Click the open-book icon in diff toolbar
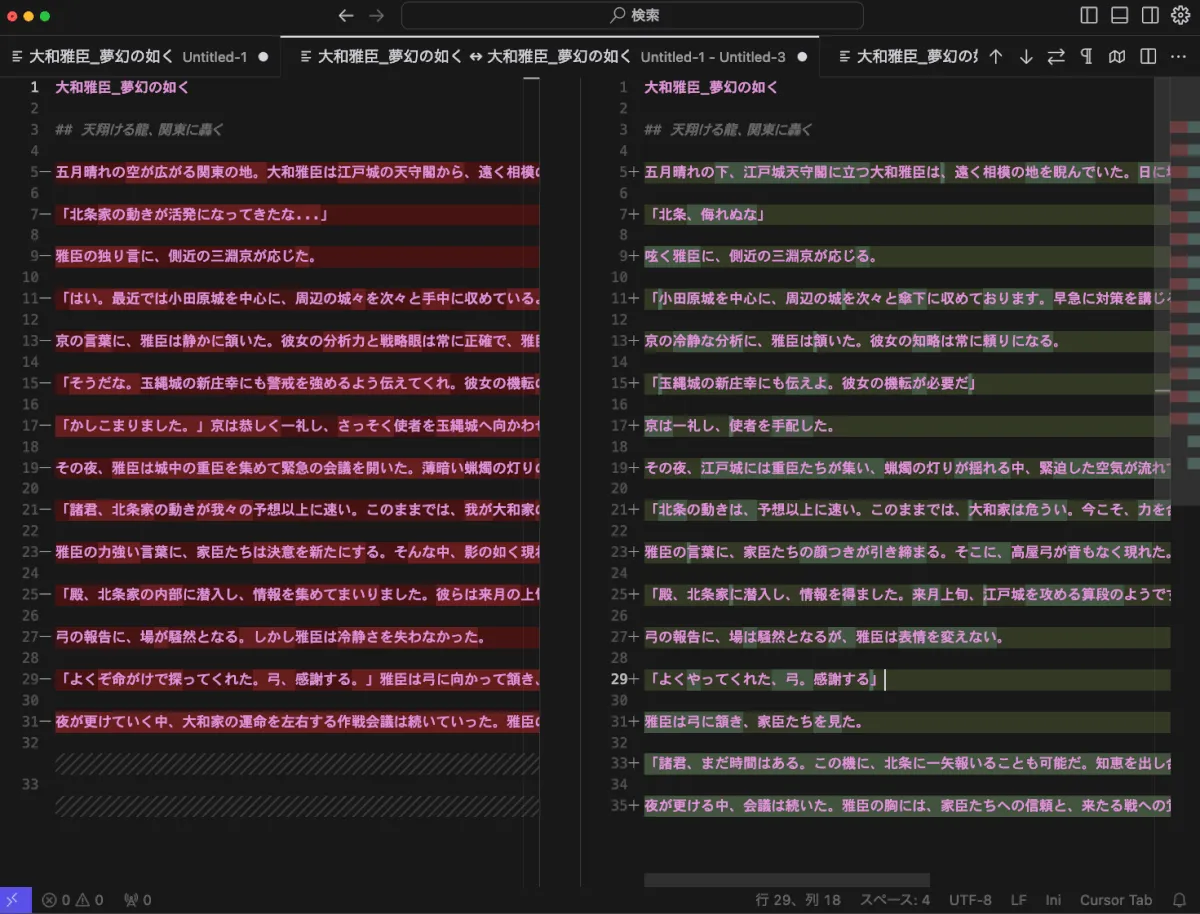The height and width of the screenshot is (914, 1200). [1117, 57]
